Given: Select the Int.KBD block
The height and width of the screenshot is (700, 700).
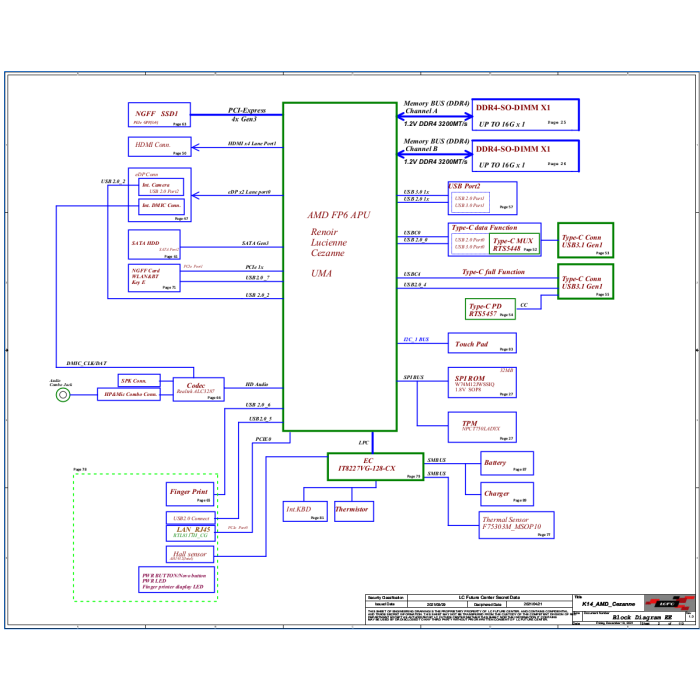Looking at the screenshot, I should [x=305, y=511].
